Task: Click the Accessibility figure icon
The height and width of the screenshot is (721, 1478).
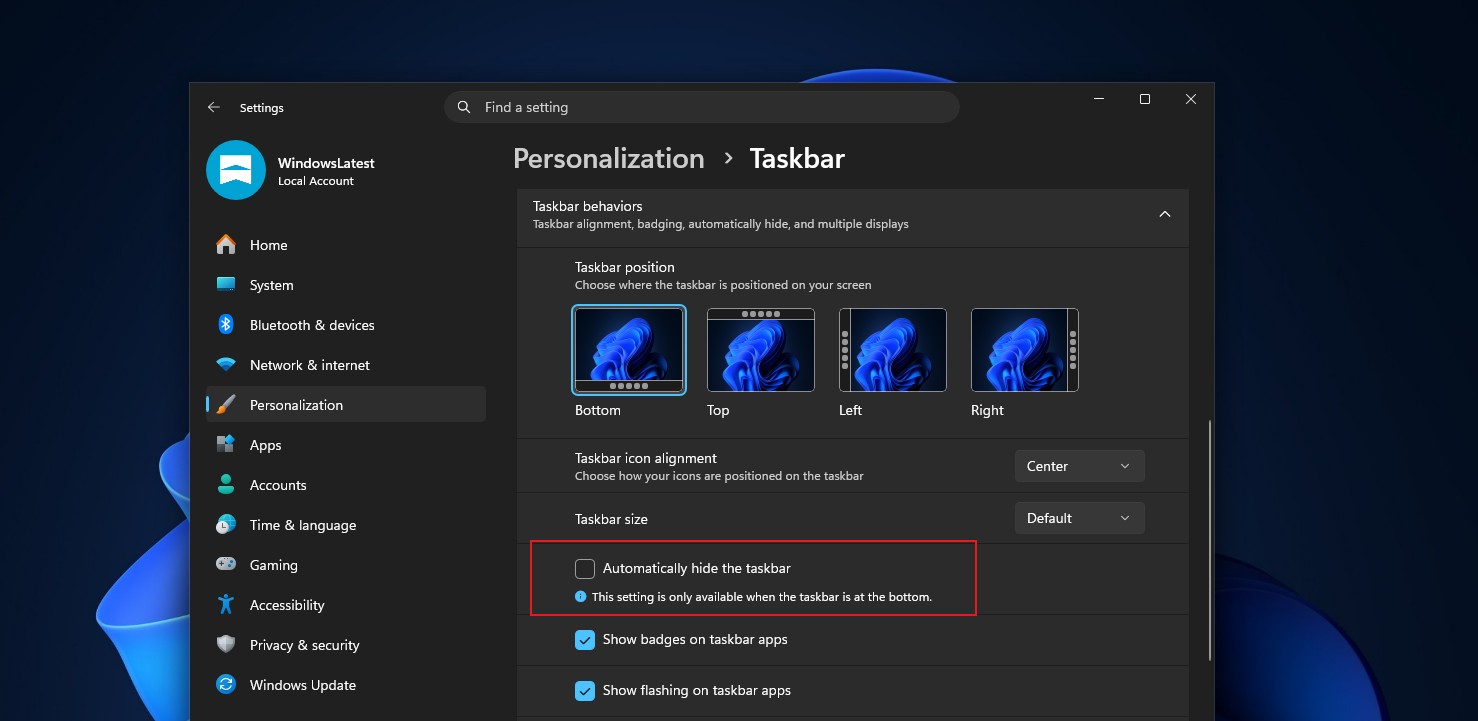Action: pyautogui.click(x=226, y=605)
